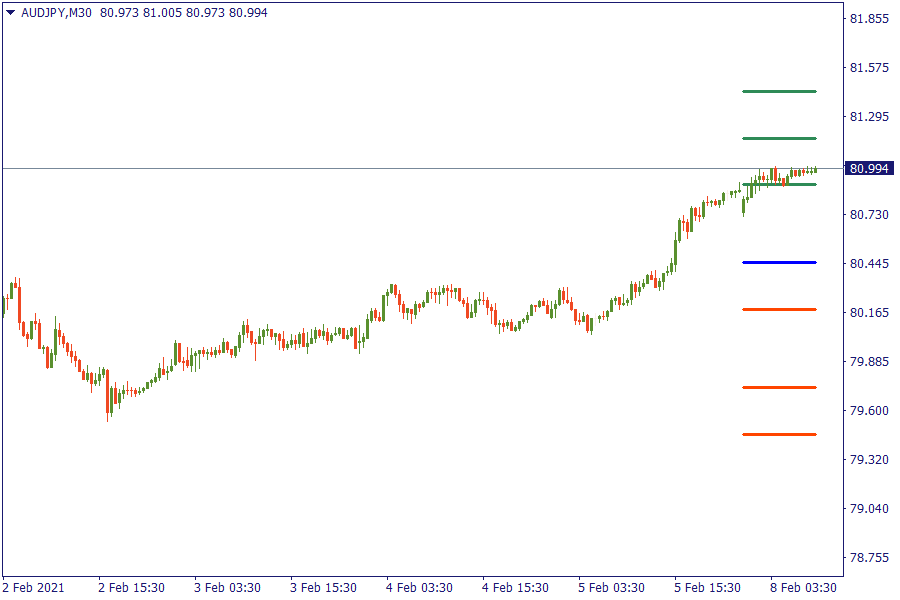
Task: Click the '4 Feb 03:30' time axis label
Action: point(419,587)
